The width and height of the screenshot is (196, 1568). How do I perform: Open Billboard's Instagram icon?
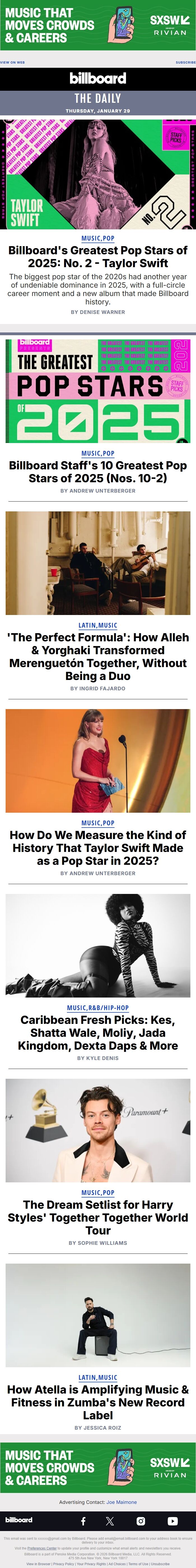[141, 1520]
